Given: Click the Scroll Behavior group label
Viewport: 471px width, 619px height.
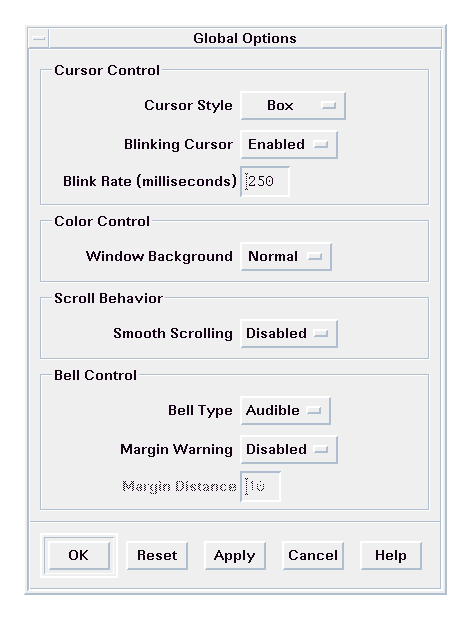Looking at the screenshot, I should tap(109, 298).
